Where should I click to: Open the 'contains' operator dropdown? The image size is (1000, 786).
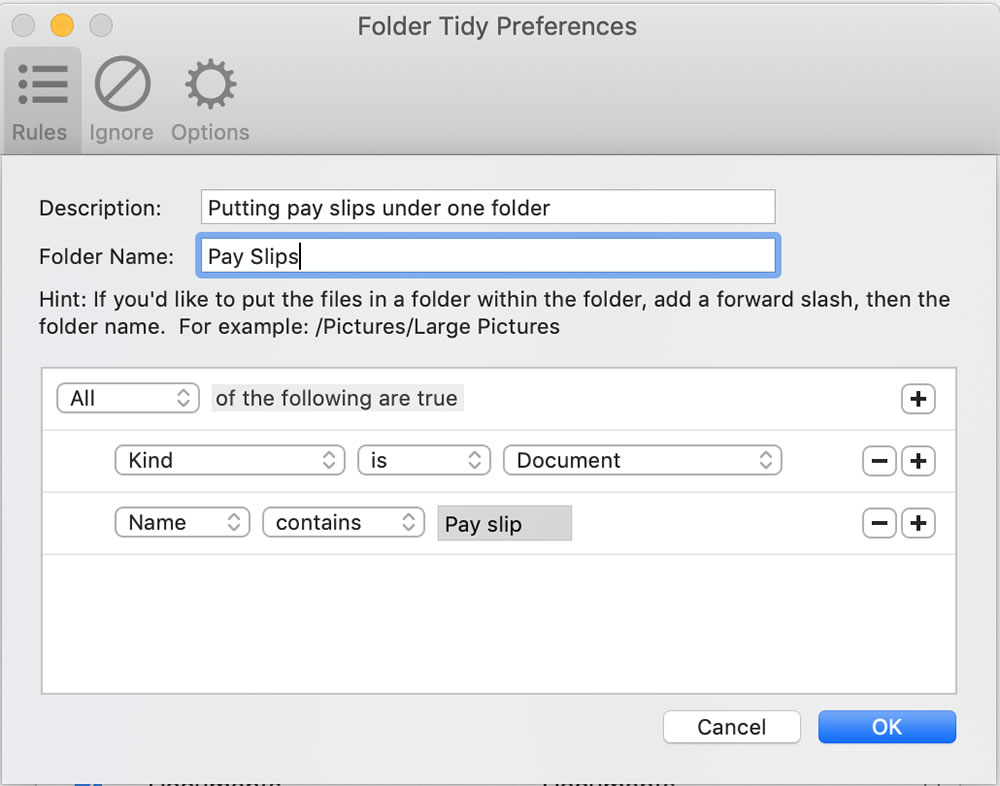pos(343,523)
